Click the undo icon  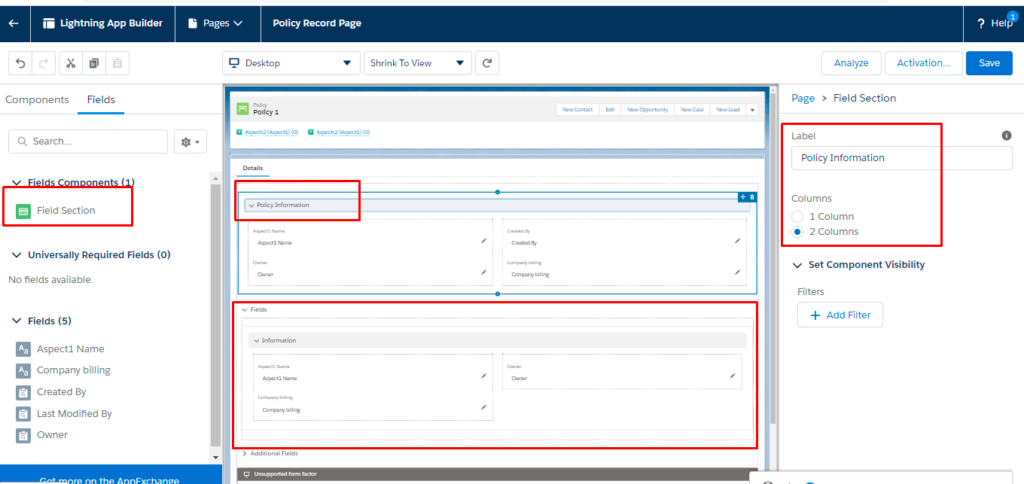tap(21, 63)
